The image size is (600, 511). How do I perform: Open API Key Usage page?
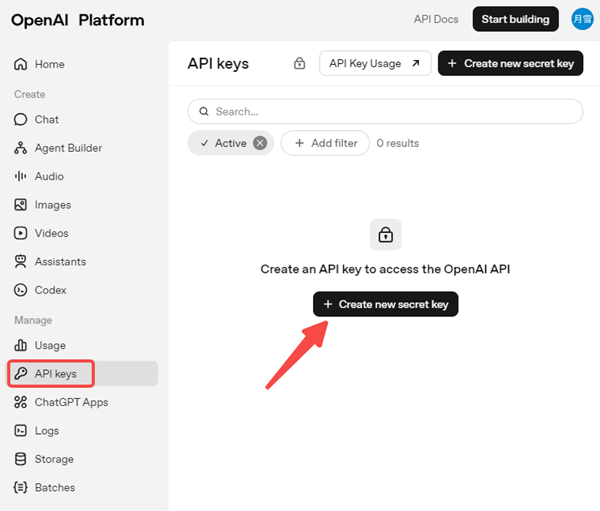(375, 63)
